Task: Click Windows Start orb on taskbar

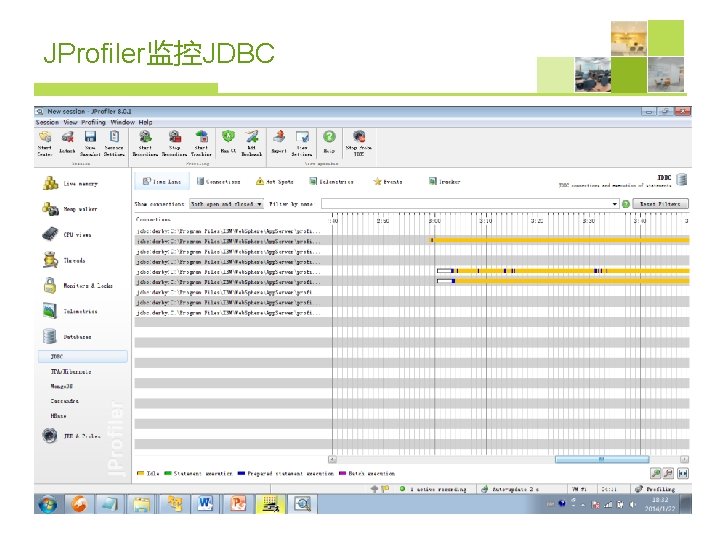Action: click(48, 504)
